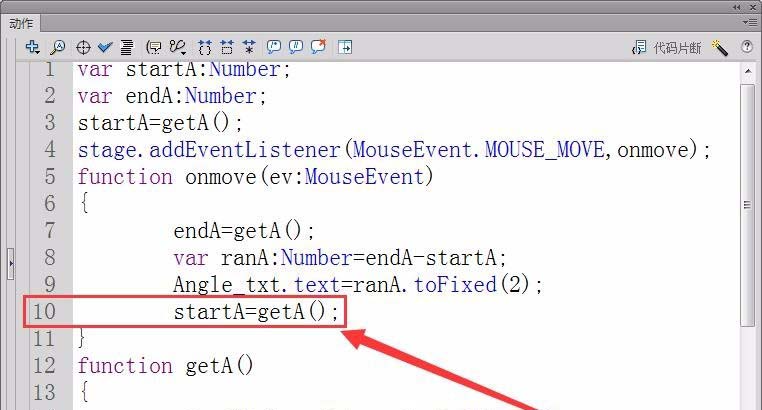
Task: Collapse selection icon
Action: pos(227,47)
